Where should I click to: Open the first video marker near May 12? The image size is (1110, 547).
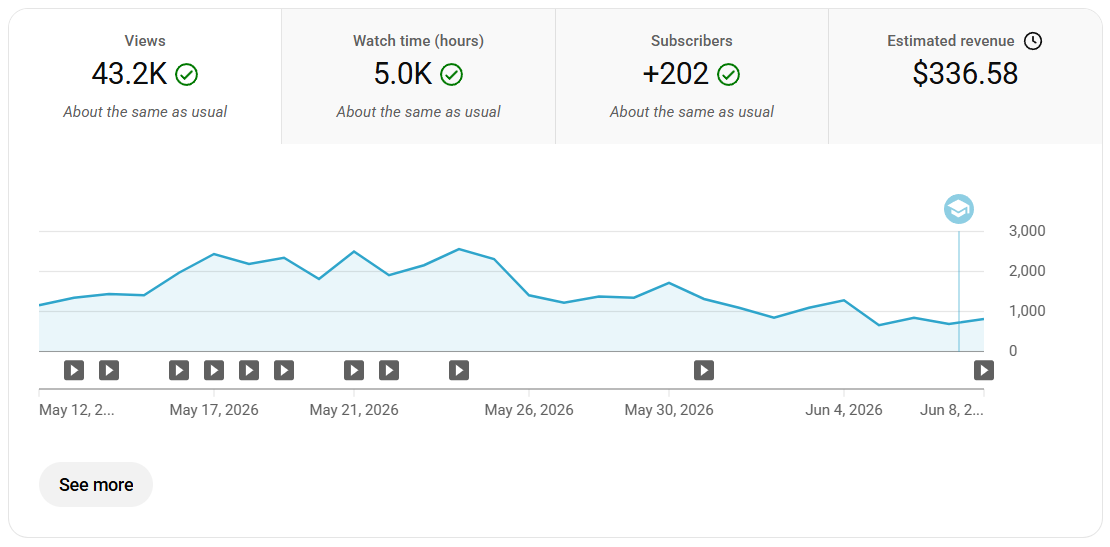pos(74,370)
